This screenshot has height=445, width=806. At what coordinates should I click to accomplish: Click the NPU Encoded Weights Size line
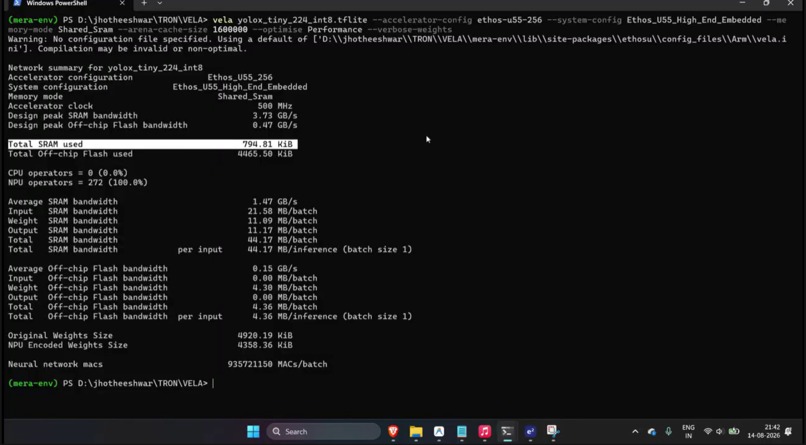pyautogui.click(x=150, y=345)
